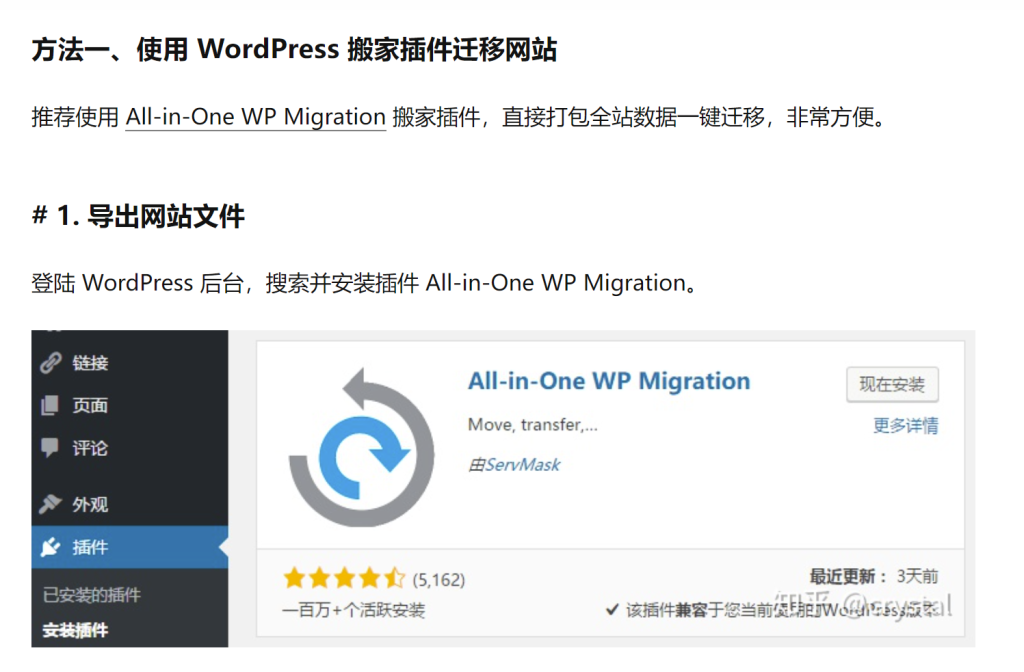Click the 最近更新 3天前 text
Image resolution: width=1024 pixels, height=672 pixels.
click(874, 576)
